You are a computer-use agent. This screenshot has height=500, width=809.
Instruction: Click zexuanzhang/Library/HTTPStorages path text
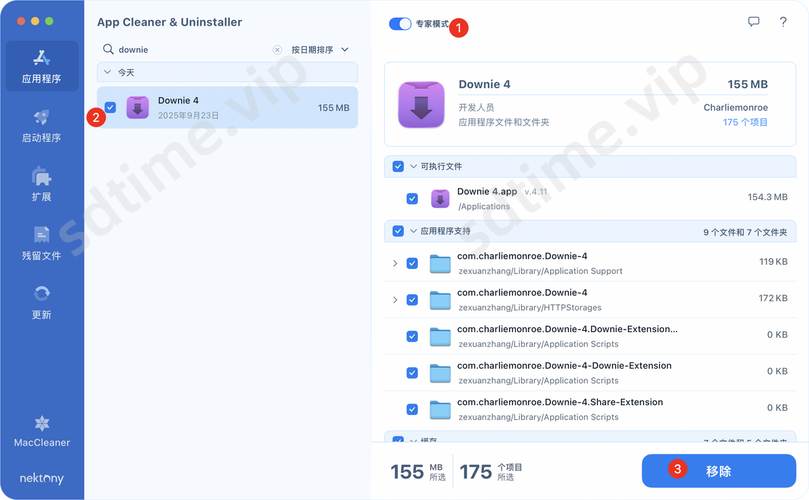530,308
